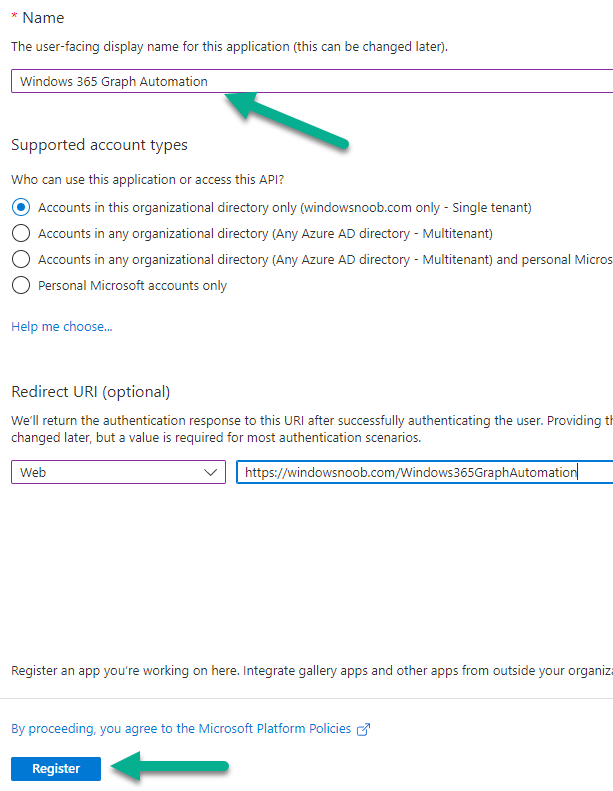Click the Supported account types heading

(99, 145)
